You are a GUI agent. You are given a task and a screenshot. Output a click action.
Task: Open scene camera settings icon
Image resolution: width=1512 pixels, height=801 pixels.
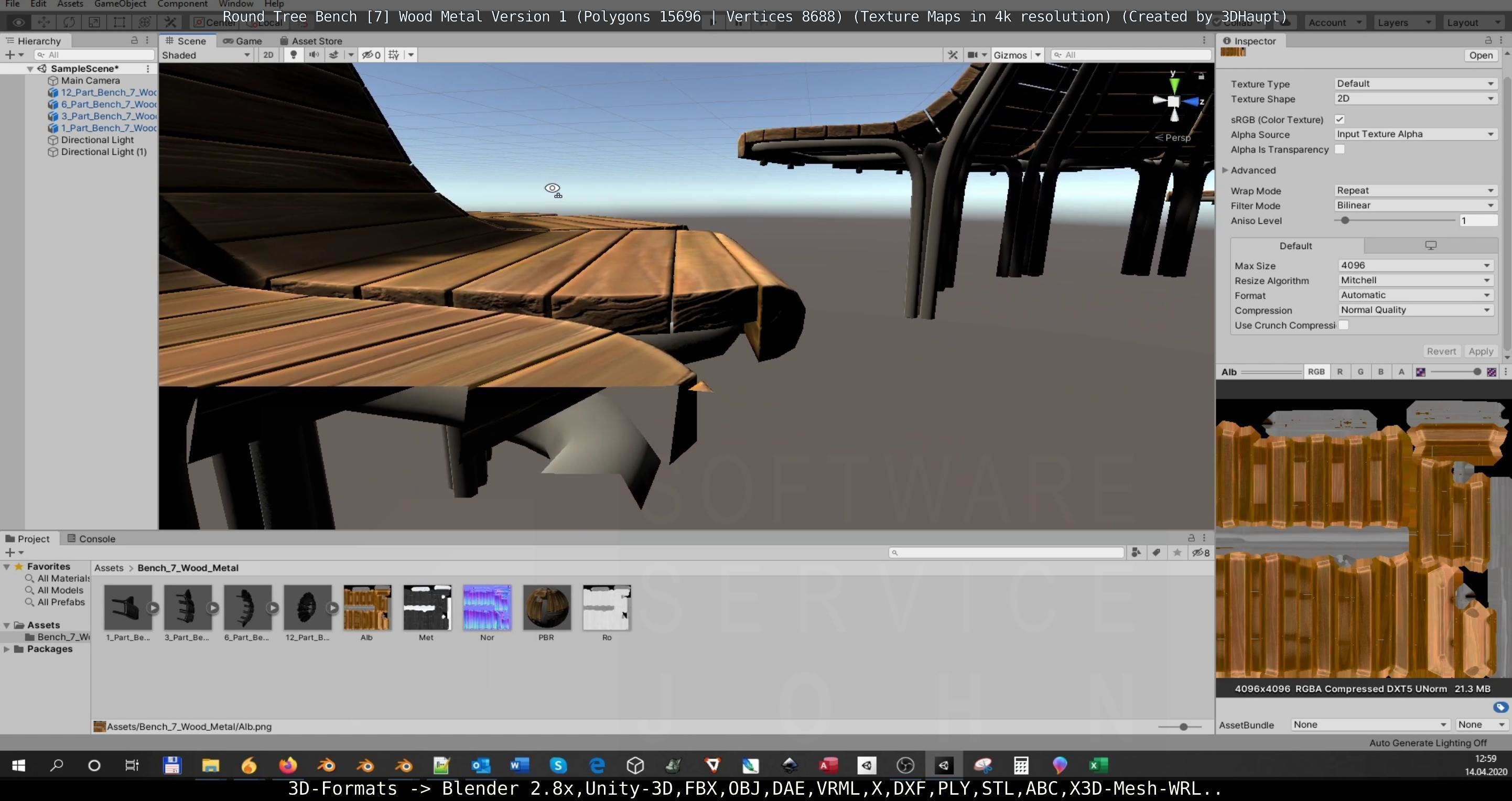pyautogui.click(x=973, y=55)
